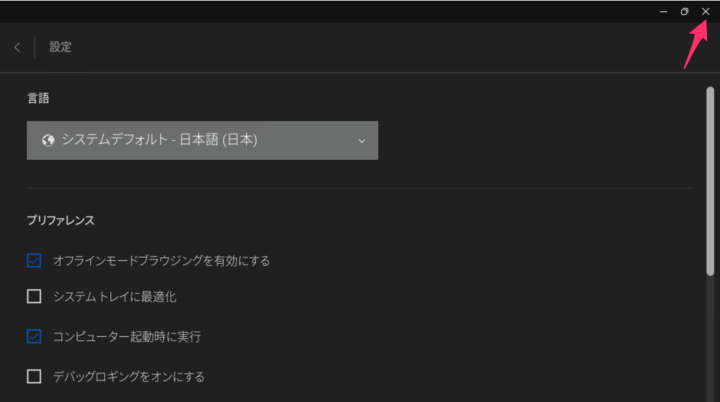Open the システムデフォルト - 日本語 language combo box
Viewport: 720px width, 402px height.
(202, 141)
